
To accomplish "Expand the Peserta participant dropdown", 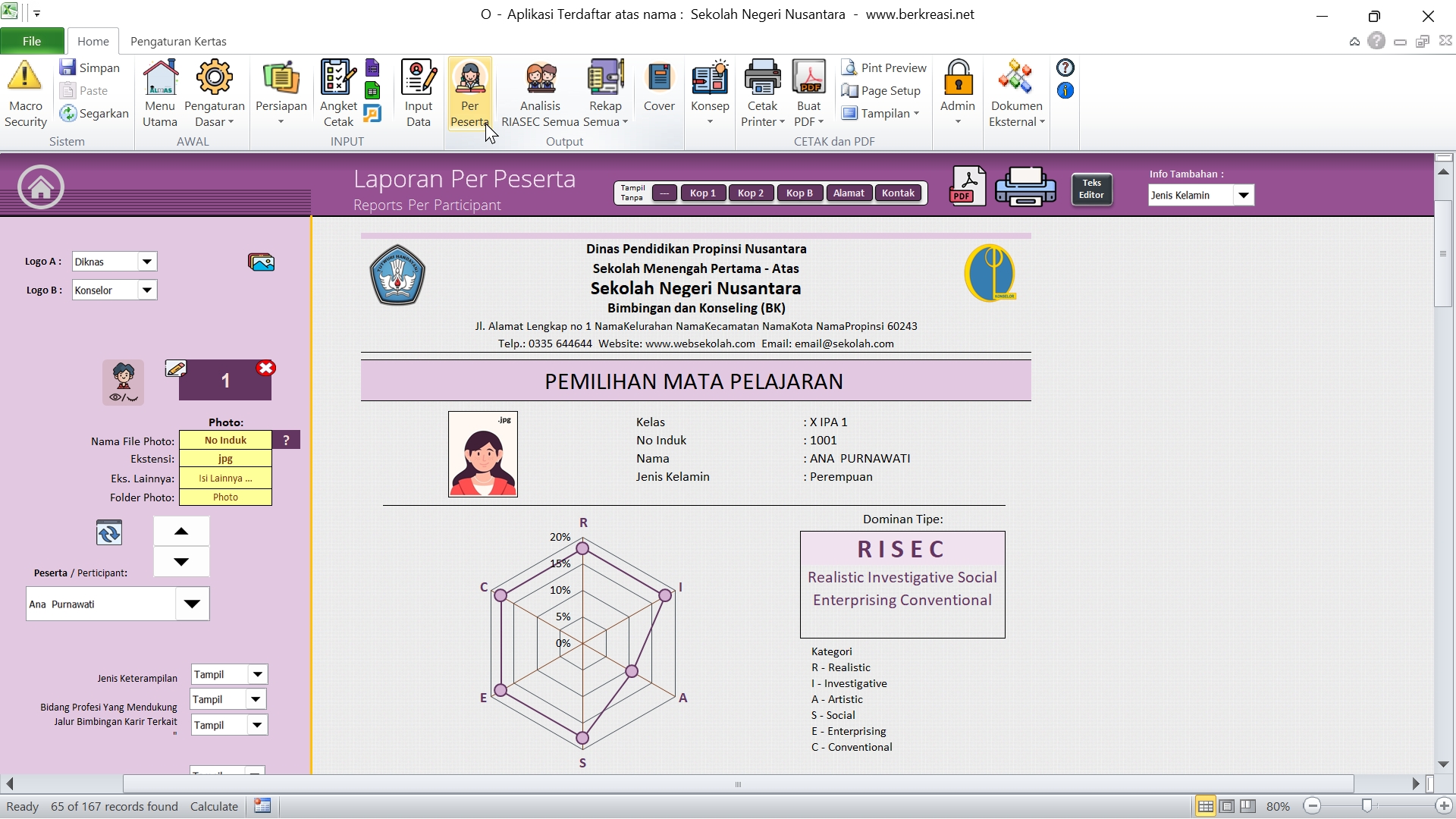I will tap(192, 604).
